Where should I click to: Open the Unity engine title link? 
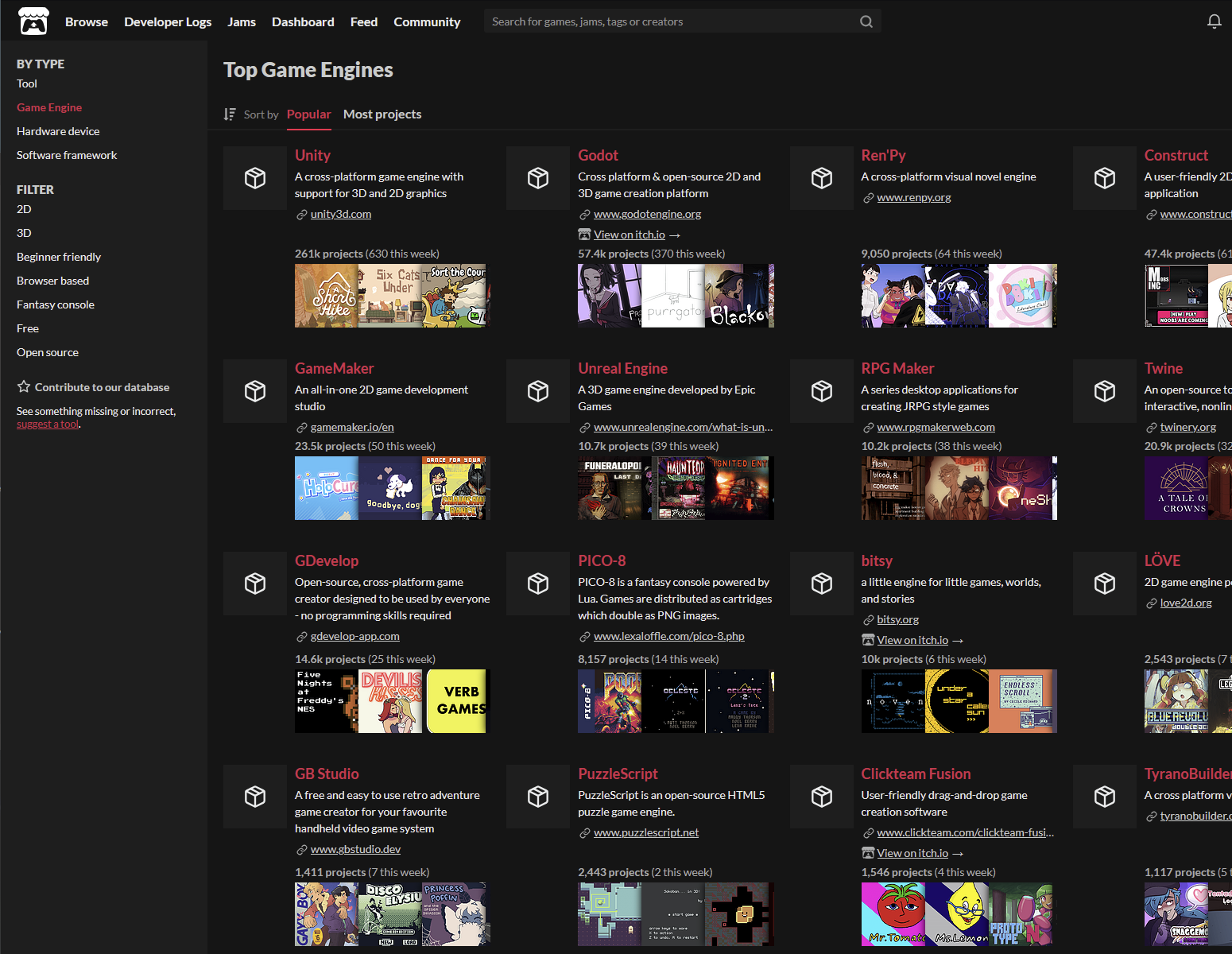click(312, 156)
